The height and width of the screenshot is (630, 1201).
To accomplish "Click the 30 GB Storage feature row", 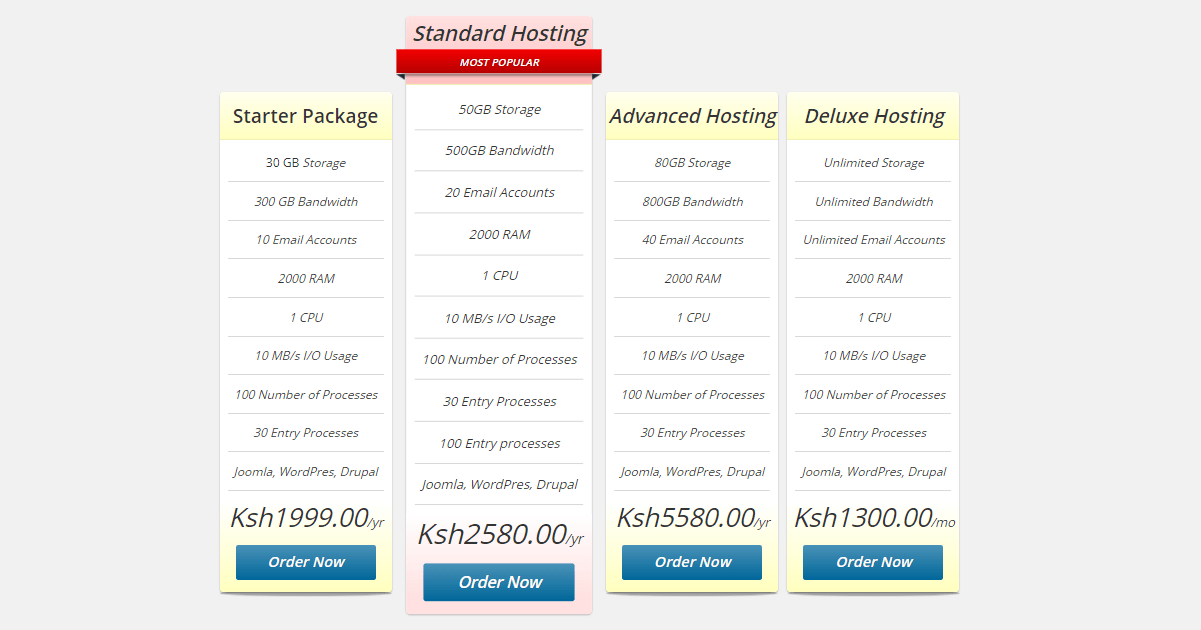I will pos(305,163).
